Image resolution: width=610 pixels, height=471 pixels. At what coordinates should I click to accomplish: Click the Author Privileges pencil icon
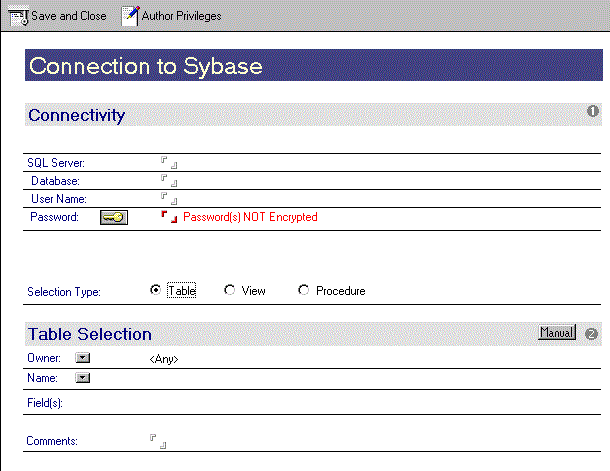click(130, 16)
